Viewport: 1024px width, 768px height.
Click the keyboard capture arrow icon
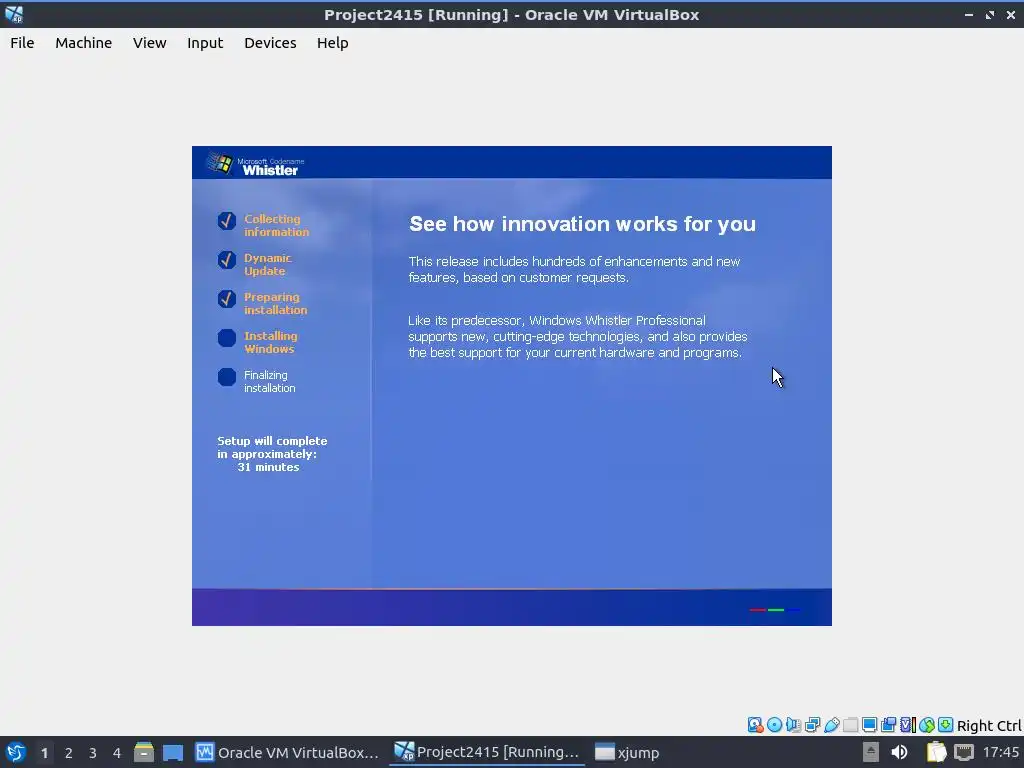click(946, 725)
